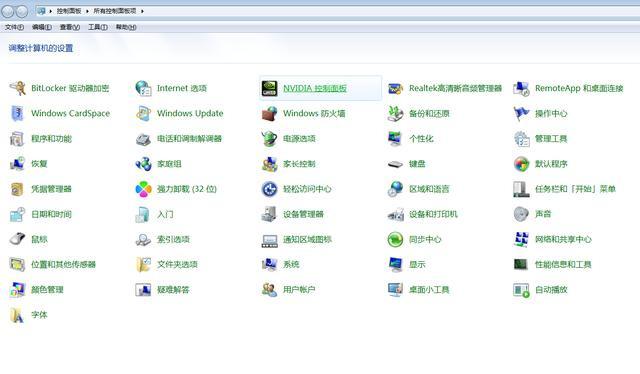This screenshot has width=640, height=374.
Task: Open the 鼠标 mouse icon
Action: pos(18,240)
